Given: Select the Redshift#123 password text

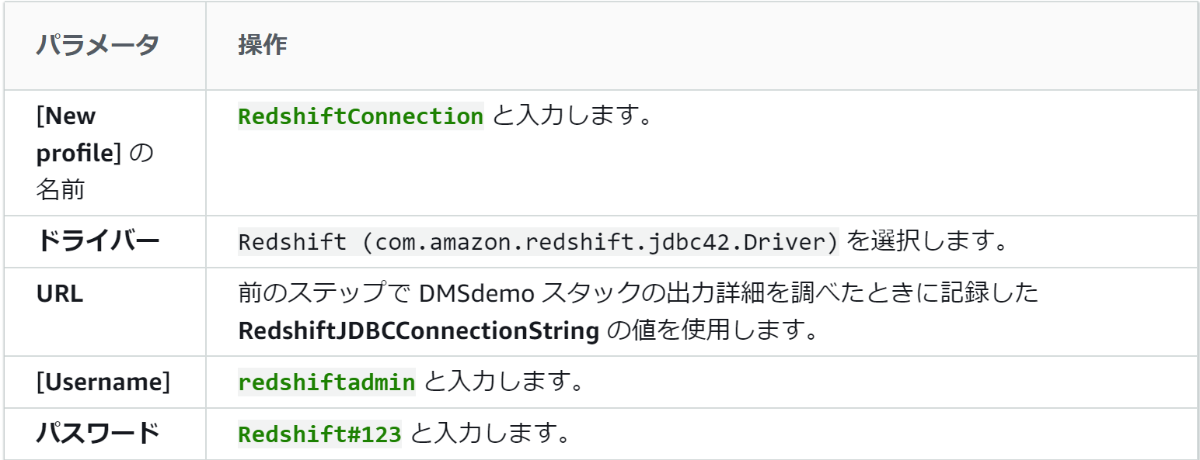Looking at the screenshot, I should coord(319,434).
